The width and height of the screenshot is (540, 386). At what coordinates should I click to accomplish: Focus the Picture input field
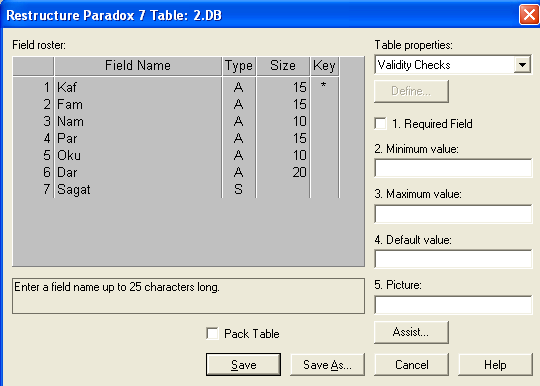pos(453,304)
